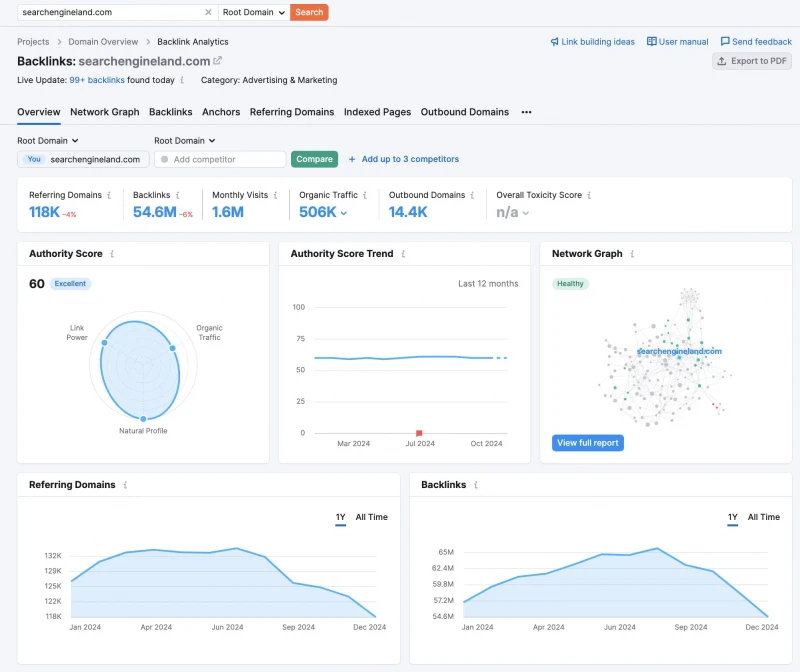This screenshot has width=800, height=672.
Task: Click Add up to 3 competitors link
Action: coord(410,159)
